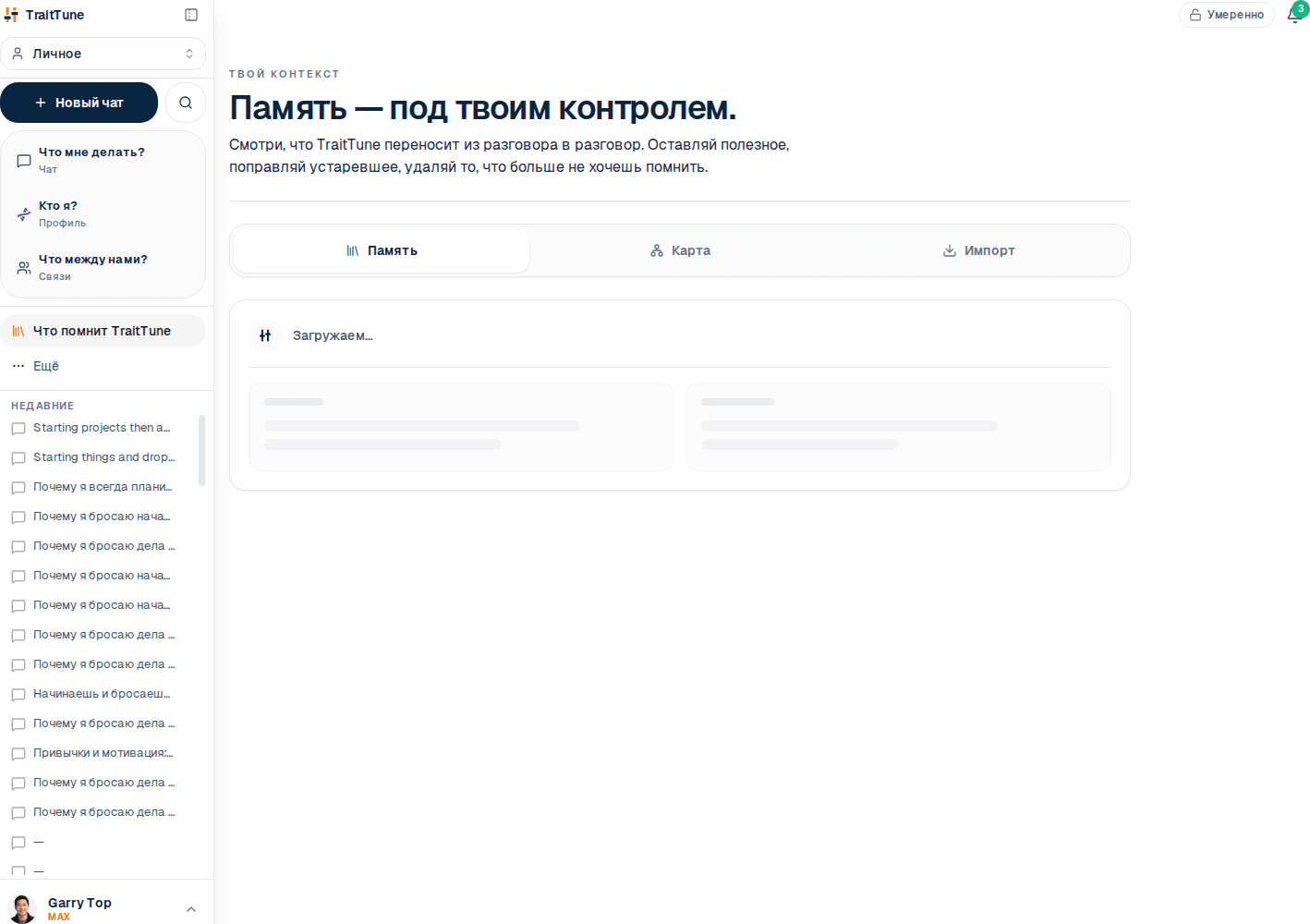The height and width of the screenshot is (924, 1310).
Task: Click the TraitTune logo icon
Action: [11, 15]
